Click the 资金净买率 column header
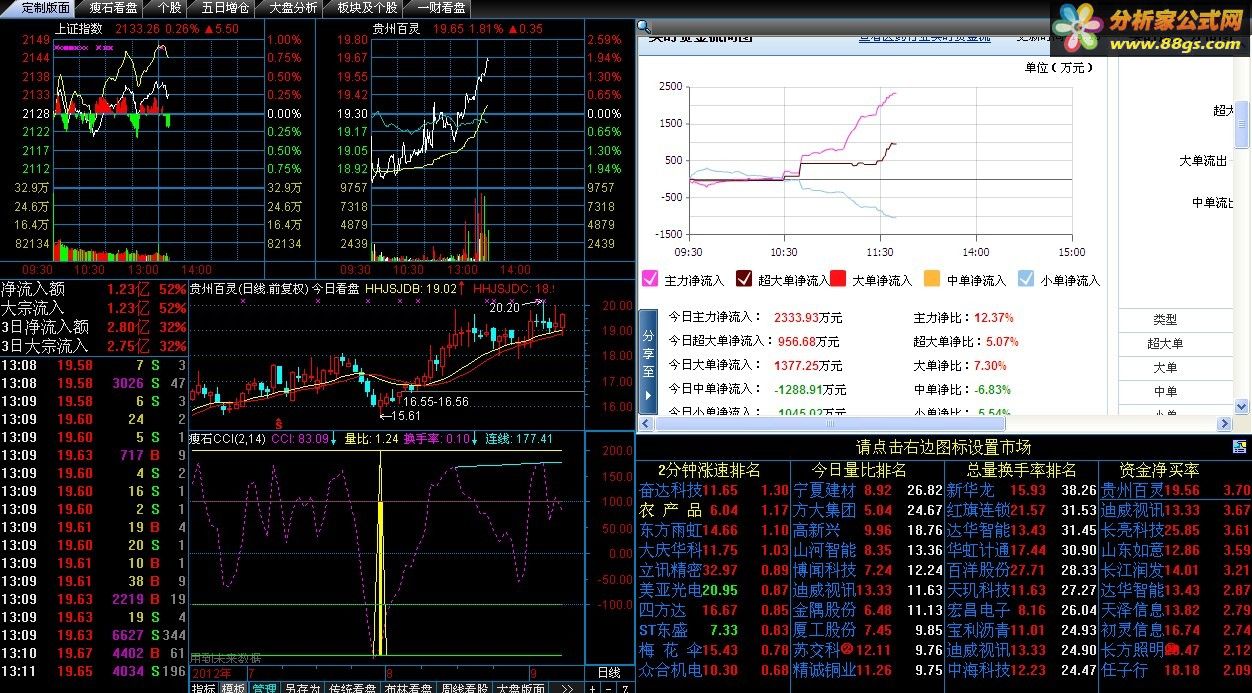The width and height of the screenshot is (1252, 693). pyautogui.click(x=1159, y=470)
